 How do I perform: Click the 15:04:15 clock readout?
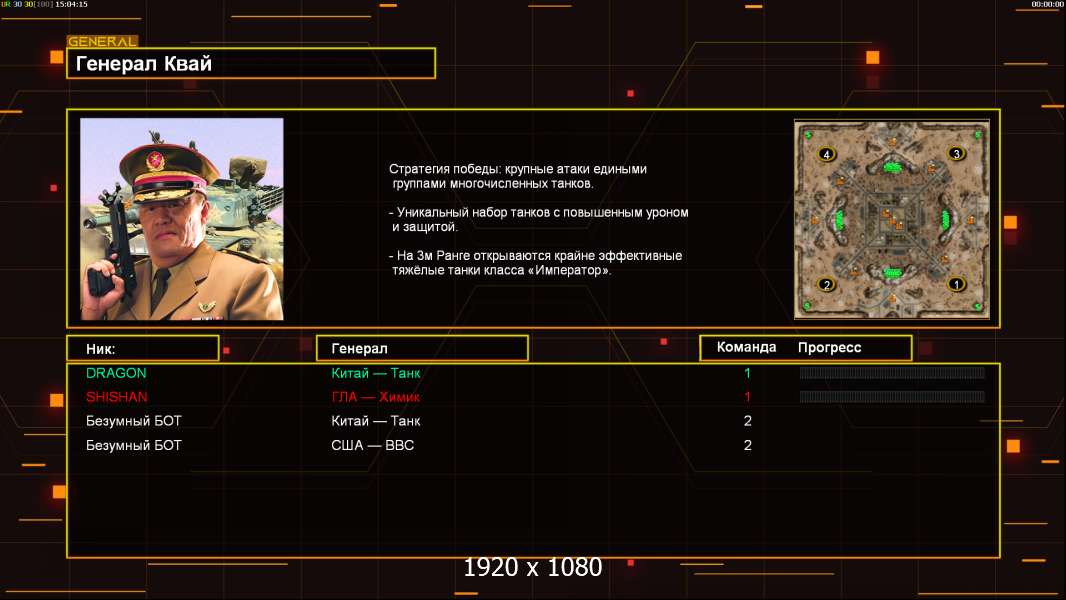pyautogui.click(x=71, y=4)
